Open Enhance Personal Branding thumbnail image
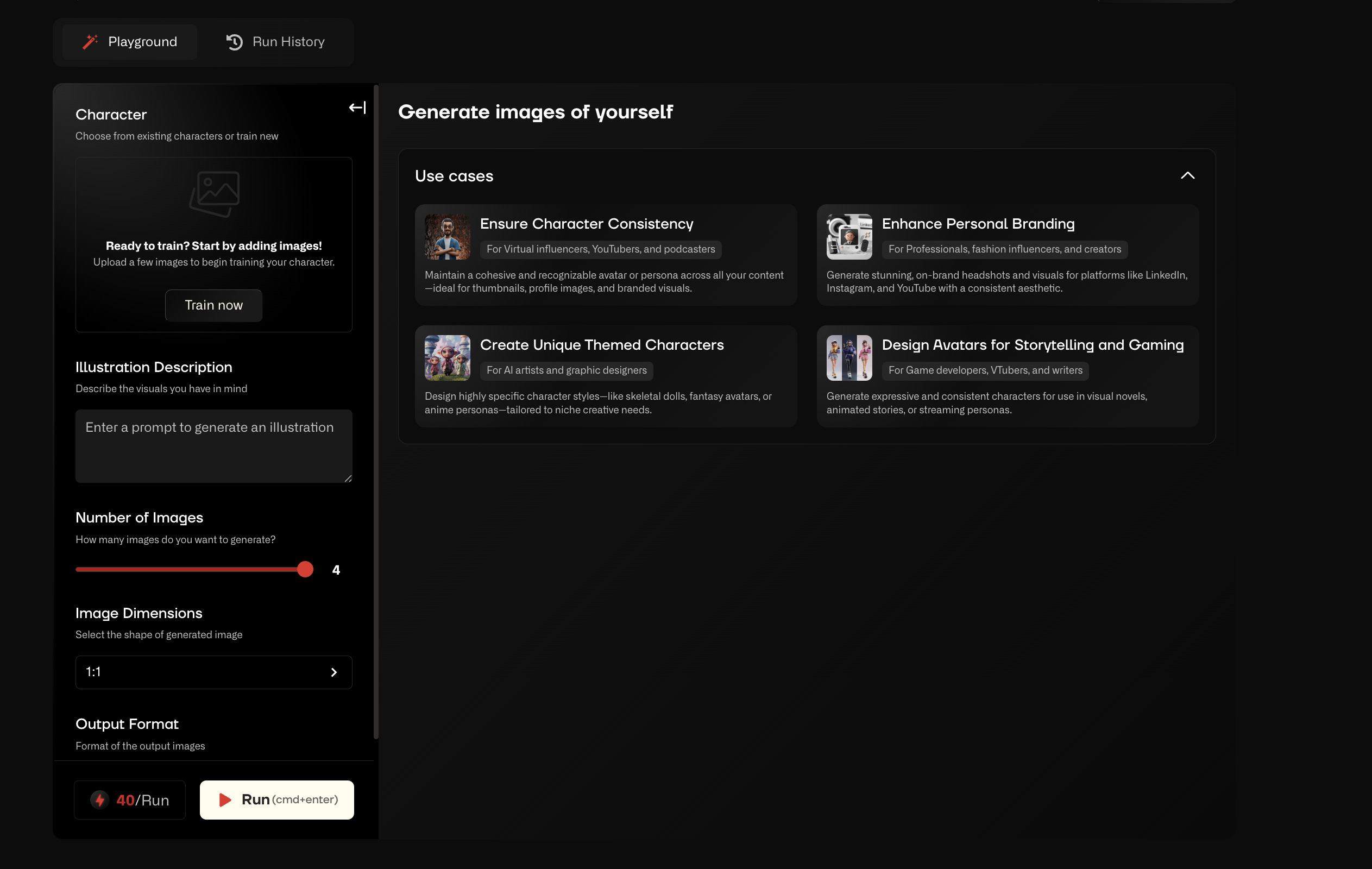 coord(849,237)
